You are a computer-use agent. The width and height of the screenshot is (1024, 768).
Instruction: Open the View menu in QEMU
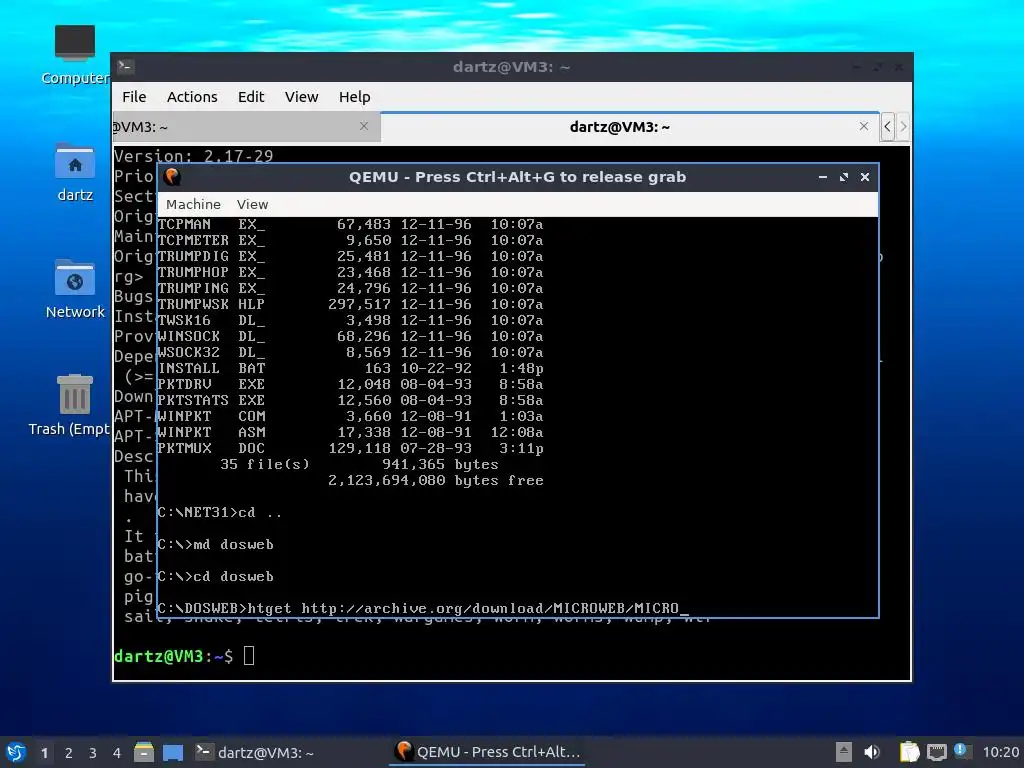coord(252,204)
